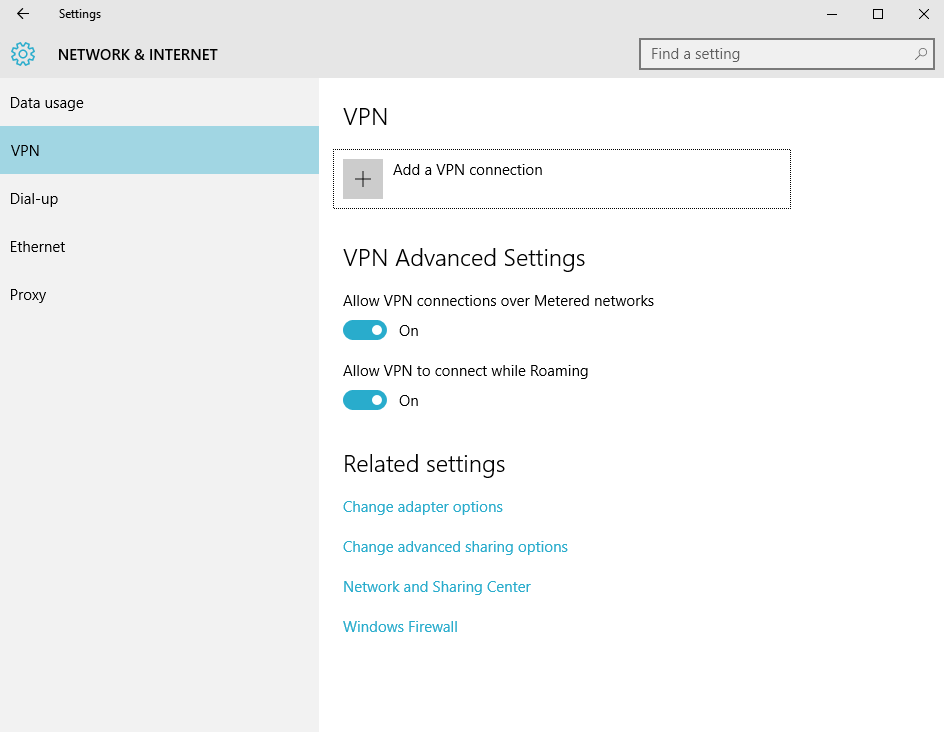Open the Data usage section
Image resolution: width=944 pixels, height=732 pixels.
(x=46, y=102)
